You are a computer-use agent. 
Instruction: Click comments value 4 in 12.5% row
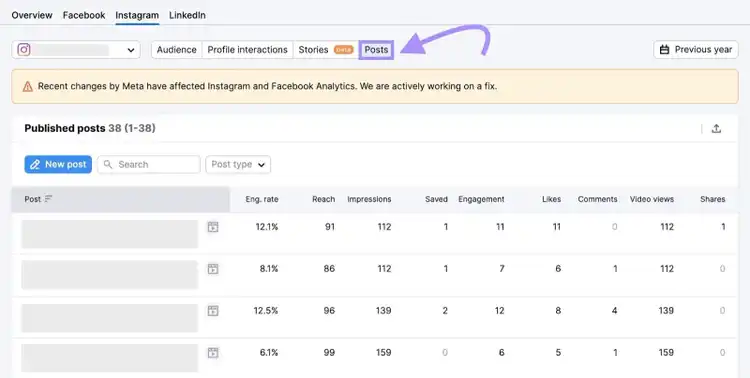[x=614, y=311]
